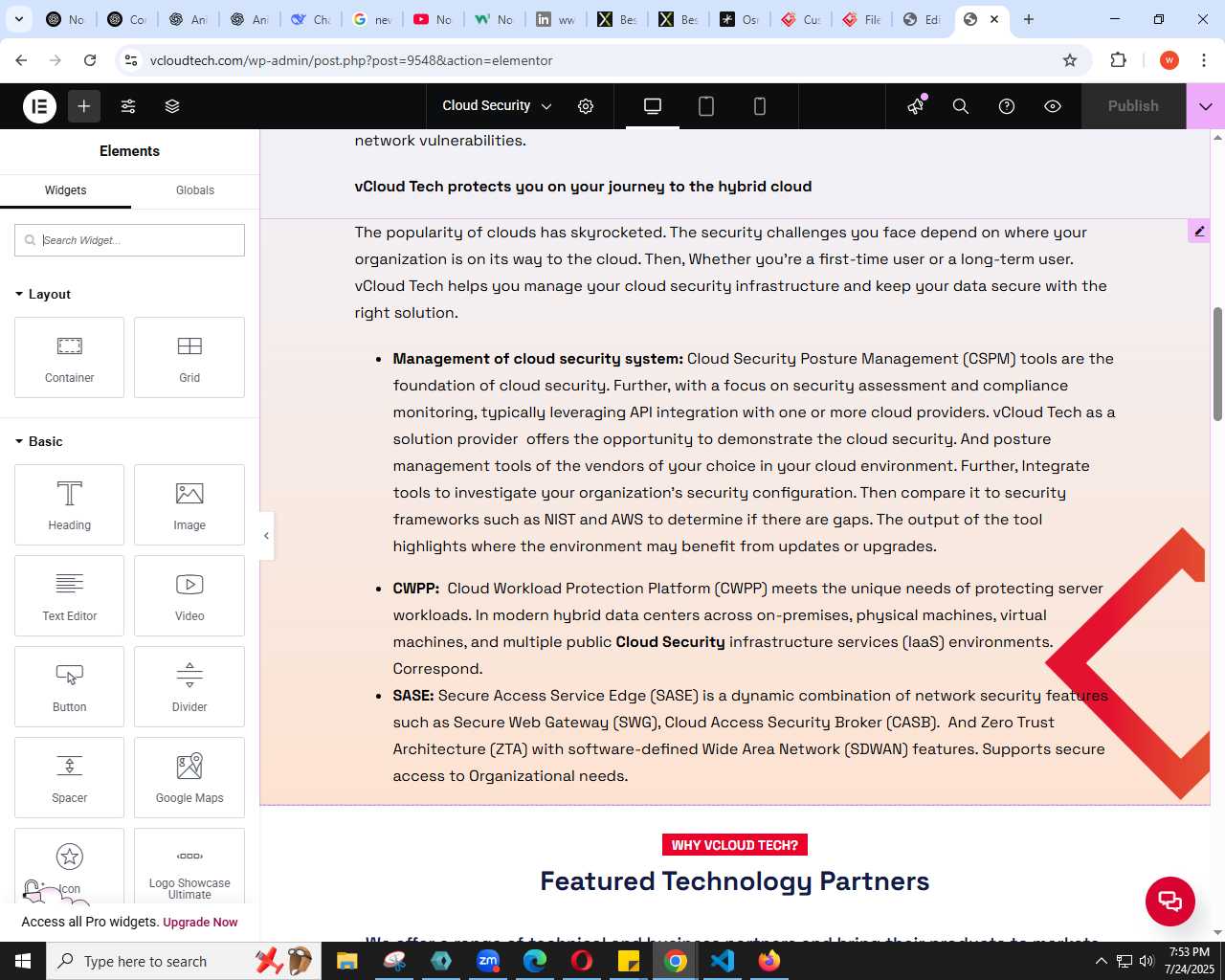
Task: Click the Publish button
Action: [x=1133, y=106]
